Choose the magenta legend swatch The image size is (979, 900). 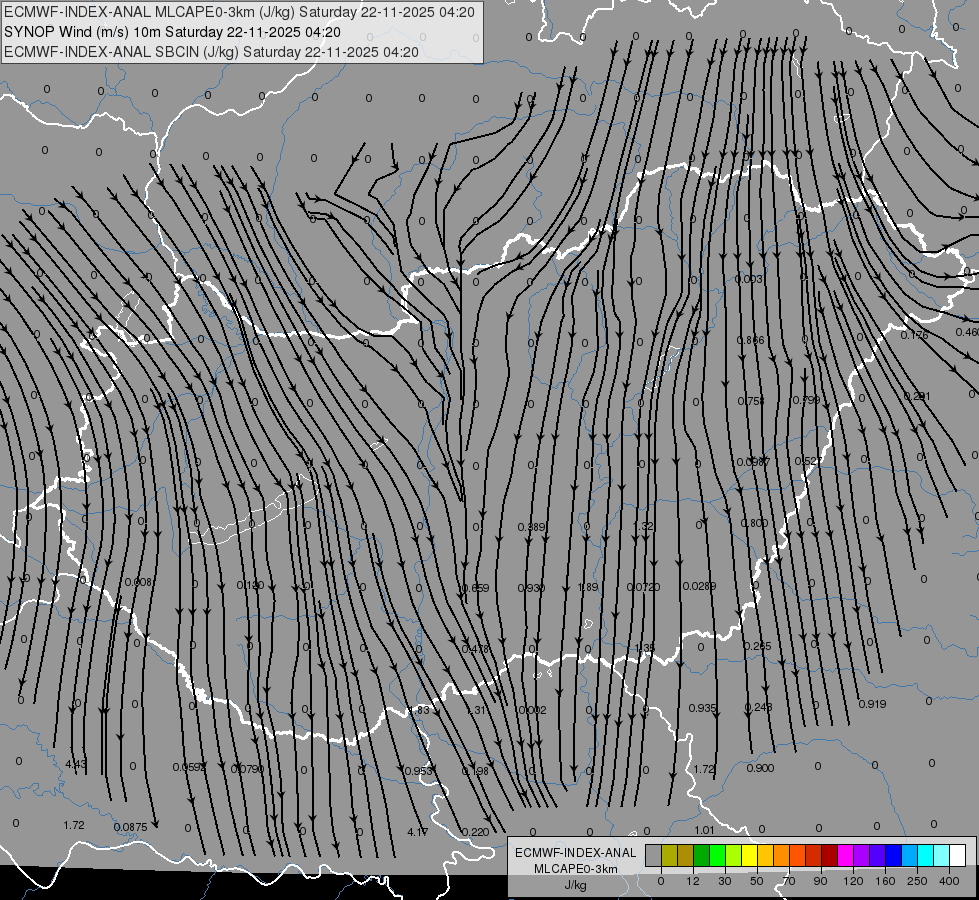coord(845,855)
